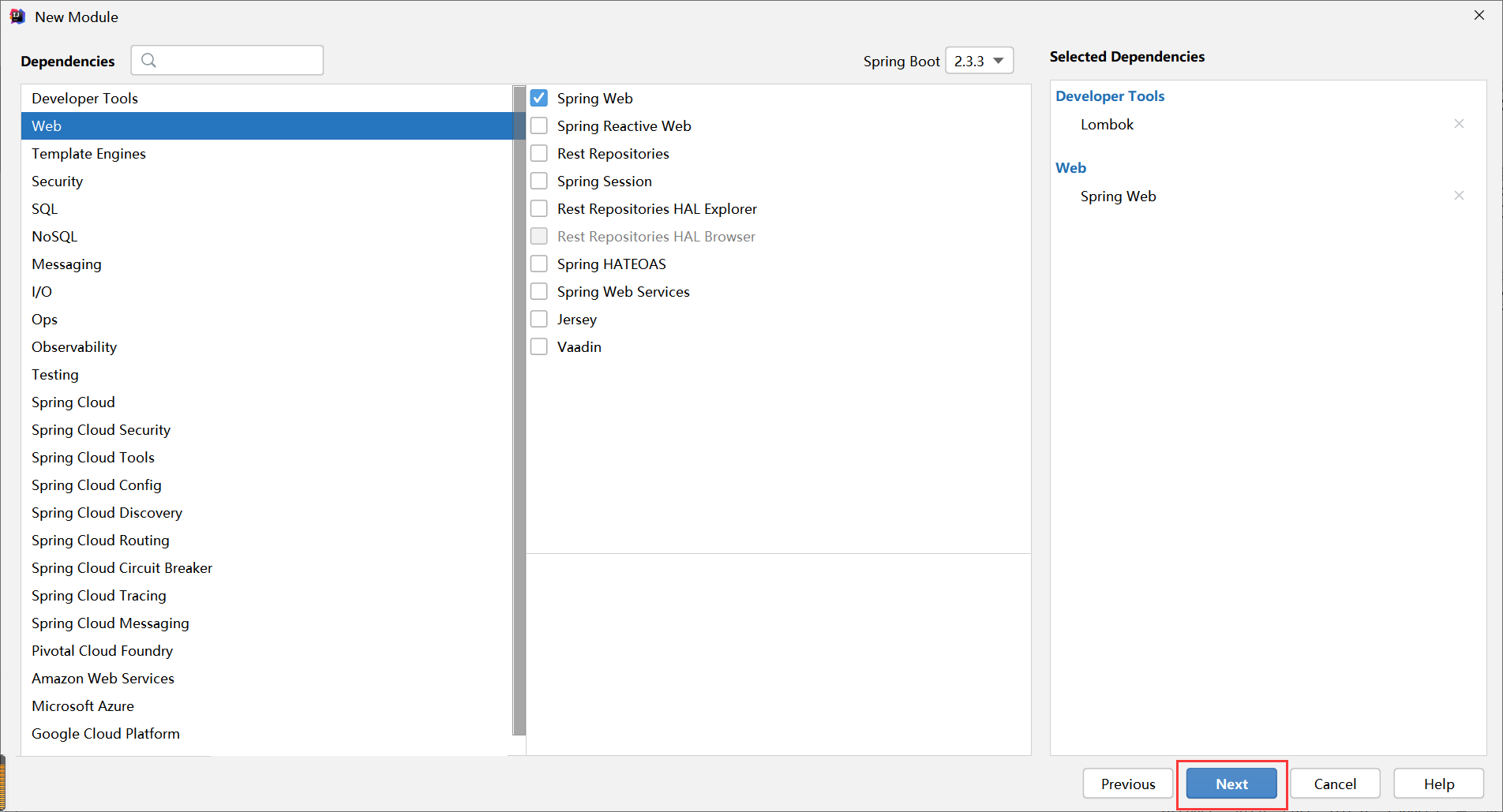The height and width of the screenshot is (812, 1503).
Task: Close the New Module dialog
Action: (1479, 15)
